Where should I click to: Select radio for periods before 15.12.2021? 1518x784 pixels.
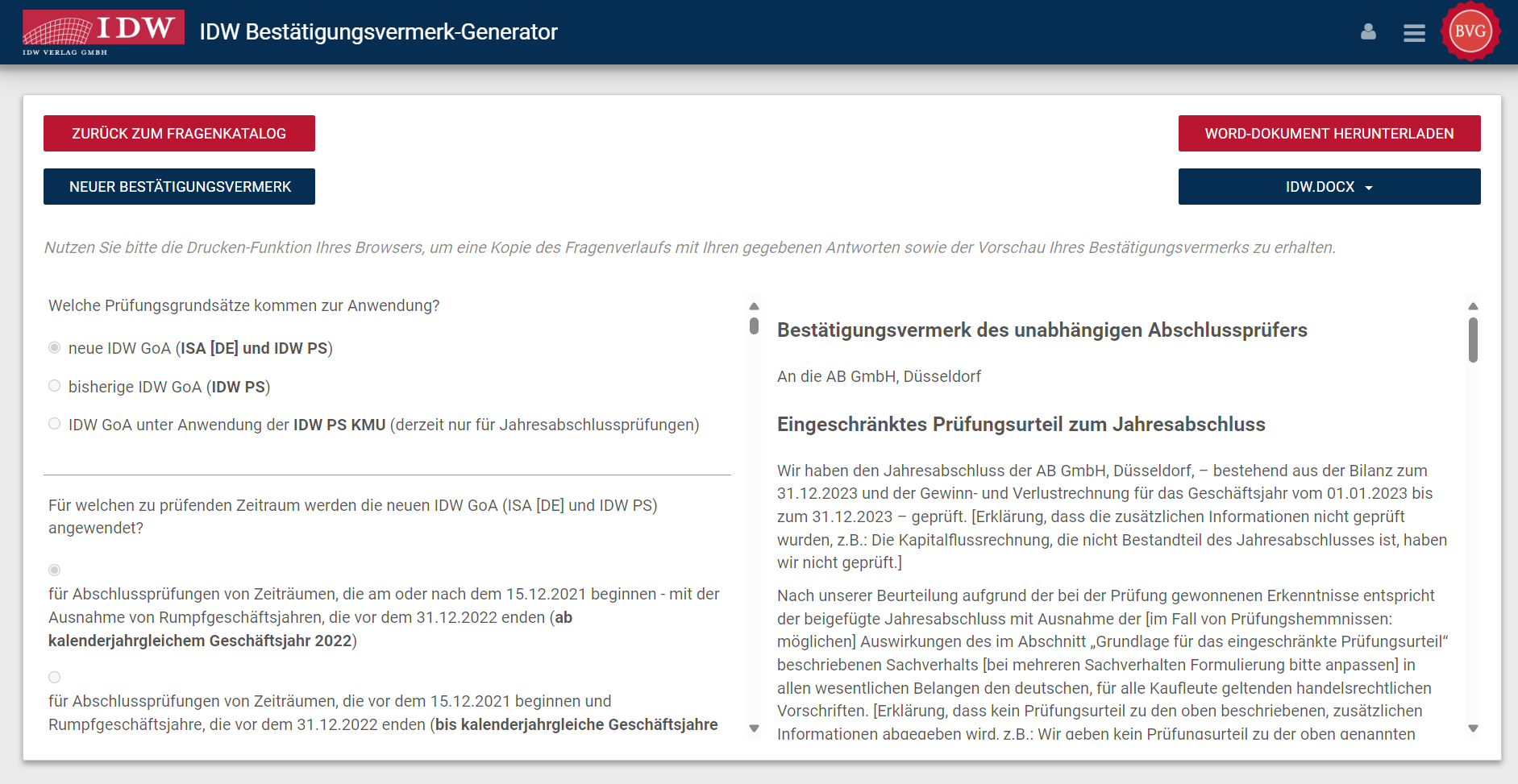(x=54, y=677)
